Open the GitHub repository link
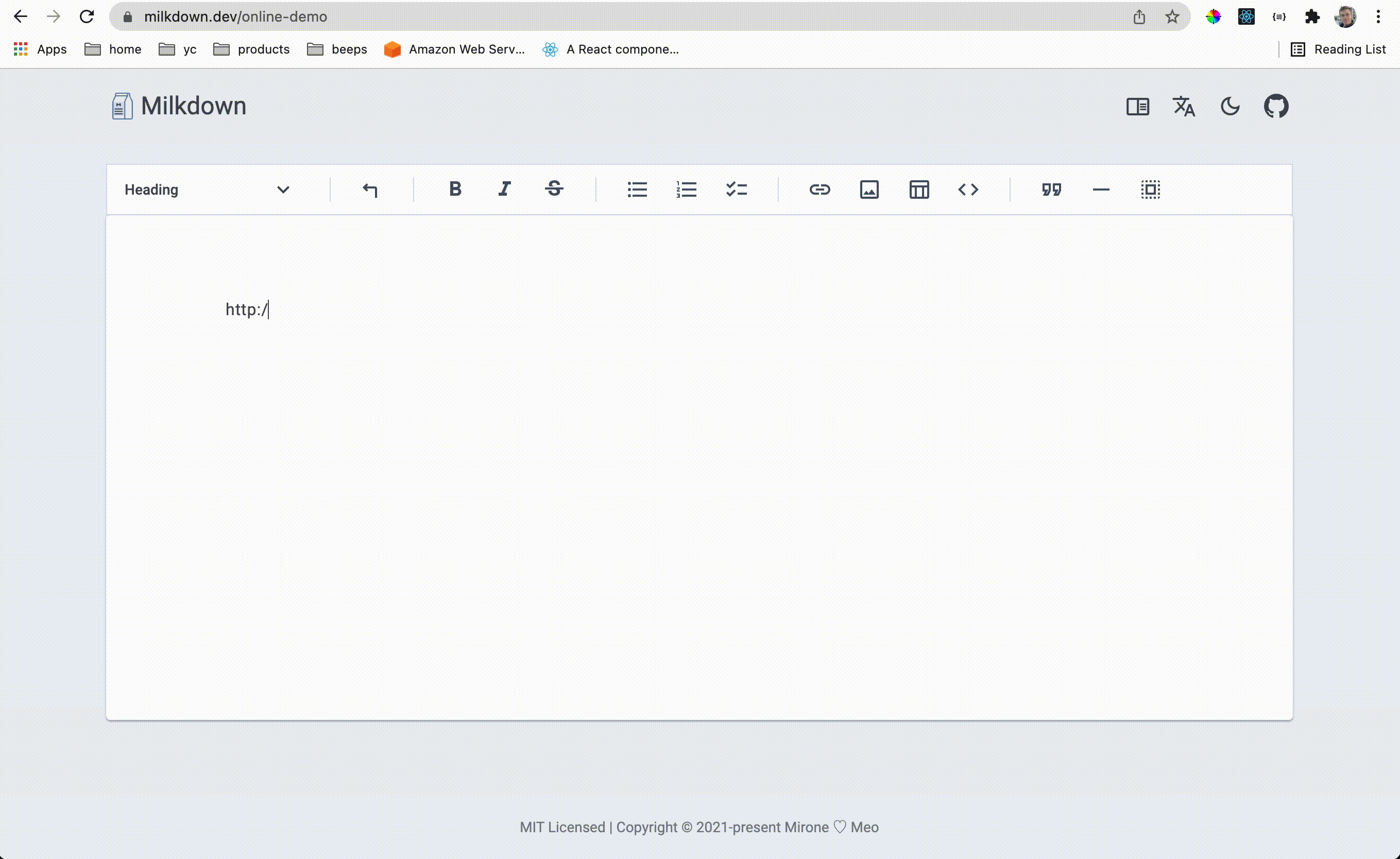1400x859 pixels. 1275,106
